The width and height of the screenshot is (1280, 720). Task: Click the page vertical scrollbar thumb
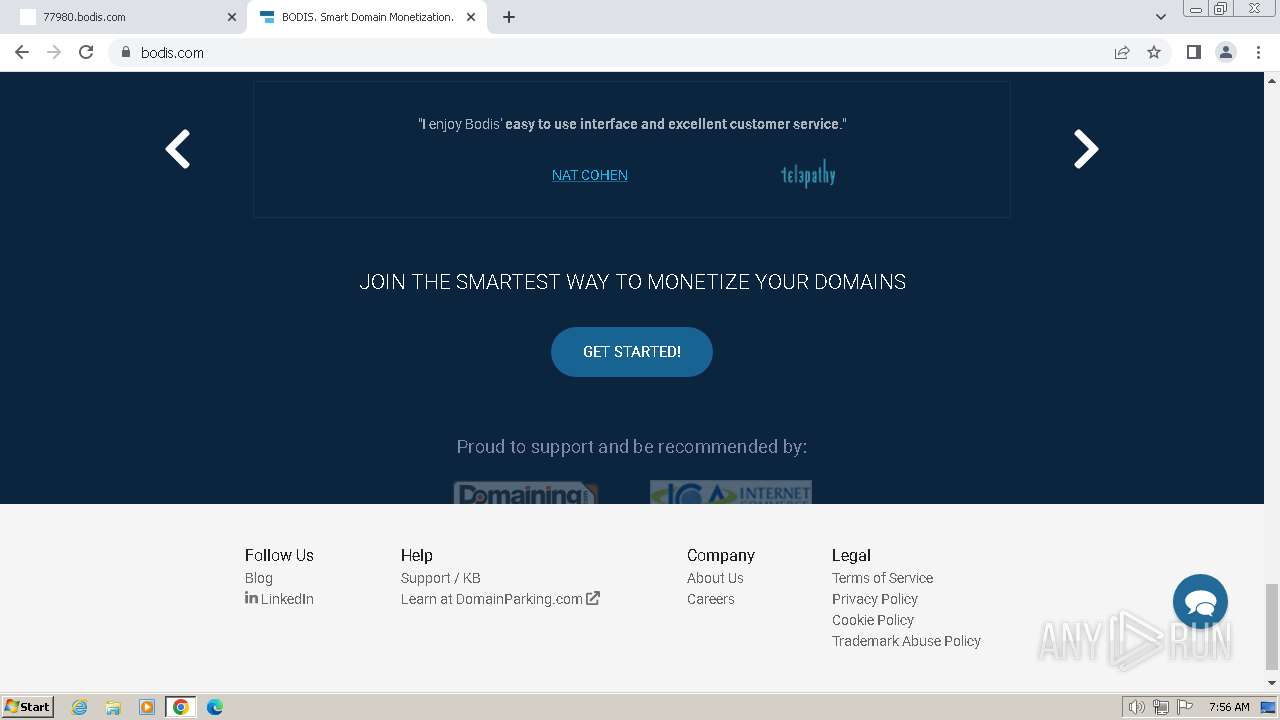pos(1272,626)
